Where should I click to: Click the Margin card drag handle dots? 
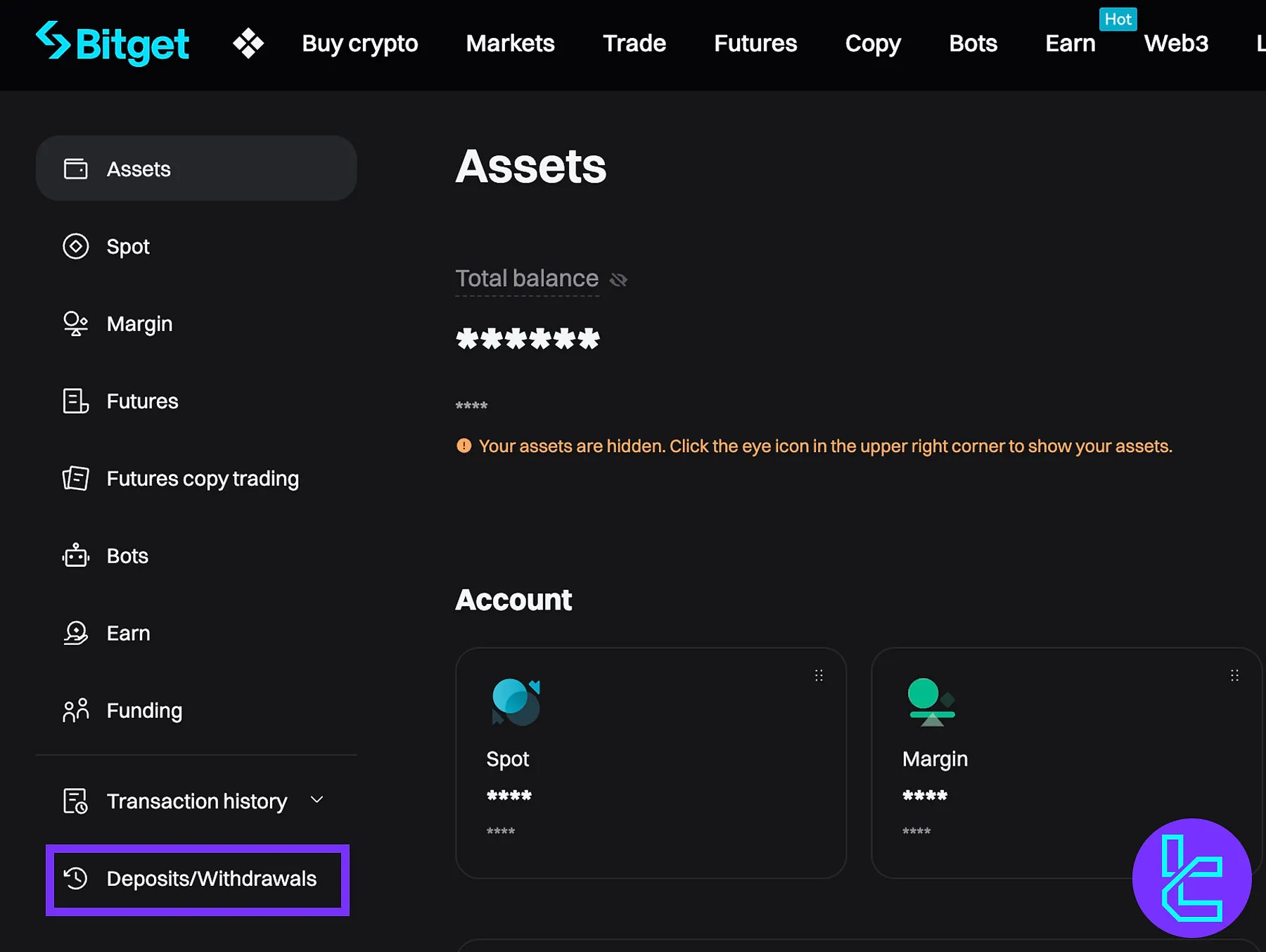[1234, 676]
